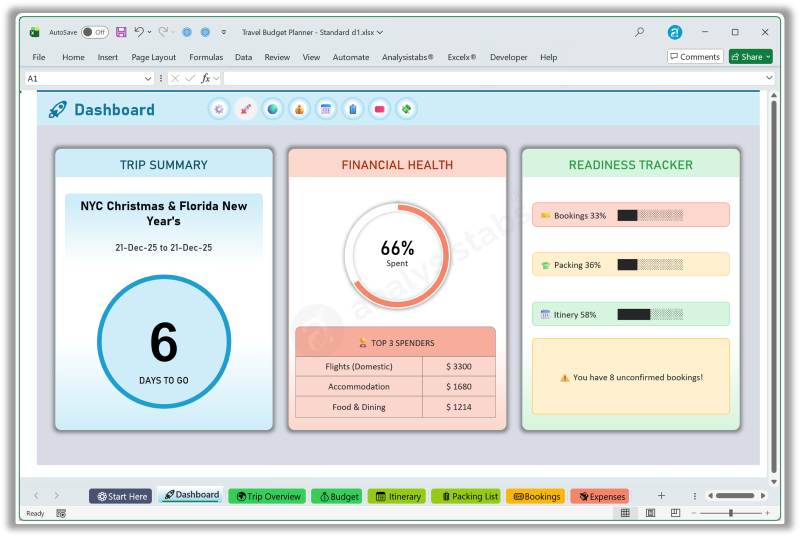Switch to Normal view in status bar
Screen dimensions: 800x537
pyautogui.click(x=625, y=513)
